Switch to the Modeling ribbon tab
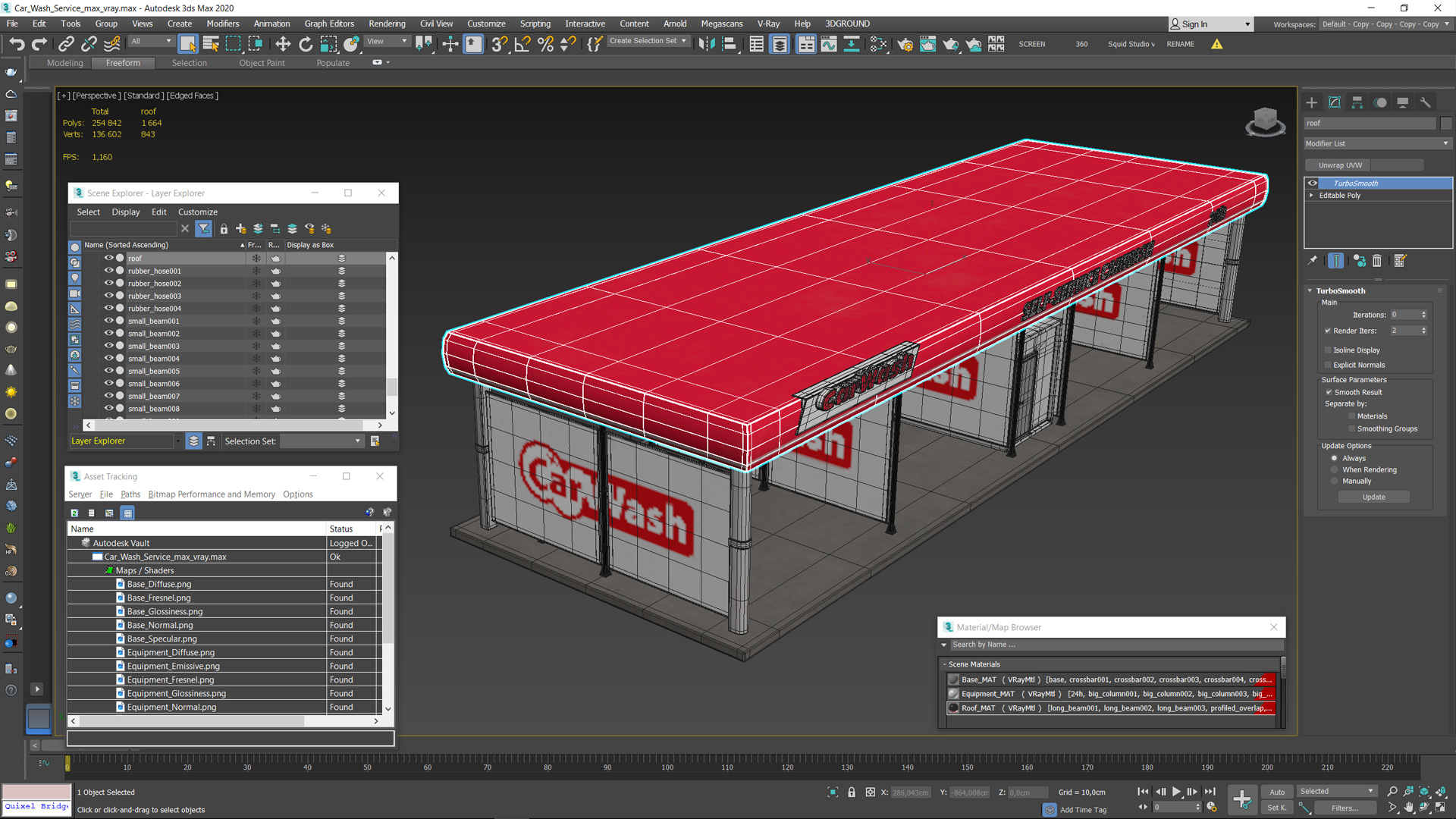 click(x=65, y=63)
